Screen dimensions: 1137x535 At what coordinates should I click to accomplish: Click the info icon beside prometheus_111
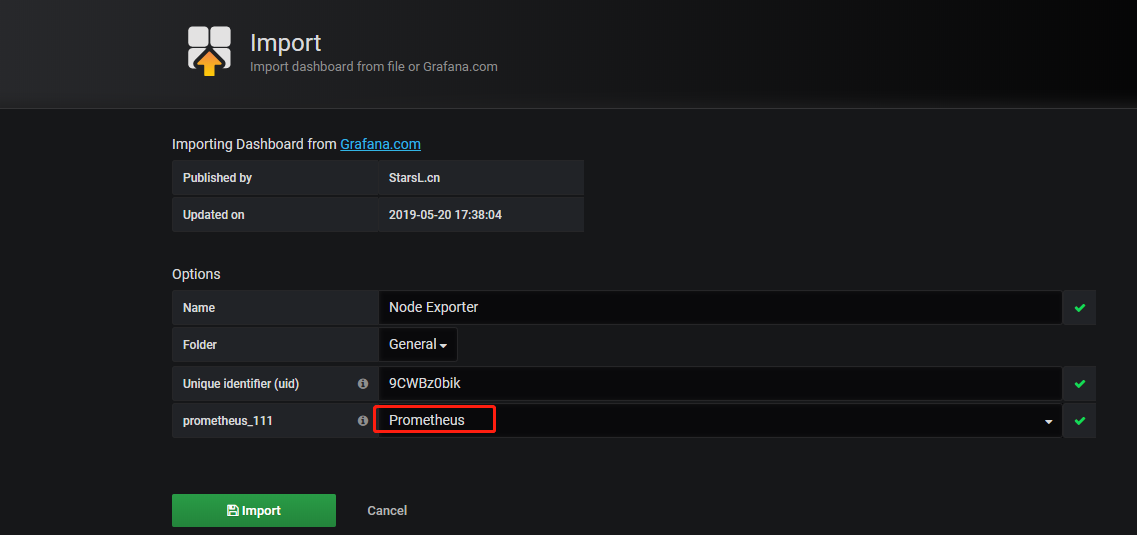(363, 420)
